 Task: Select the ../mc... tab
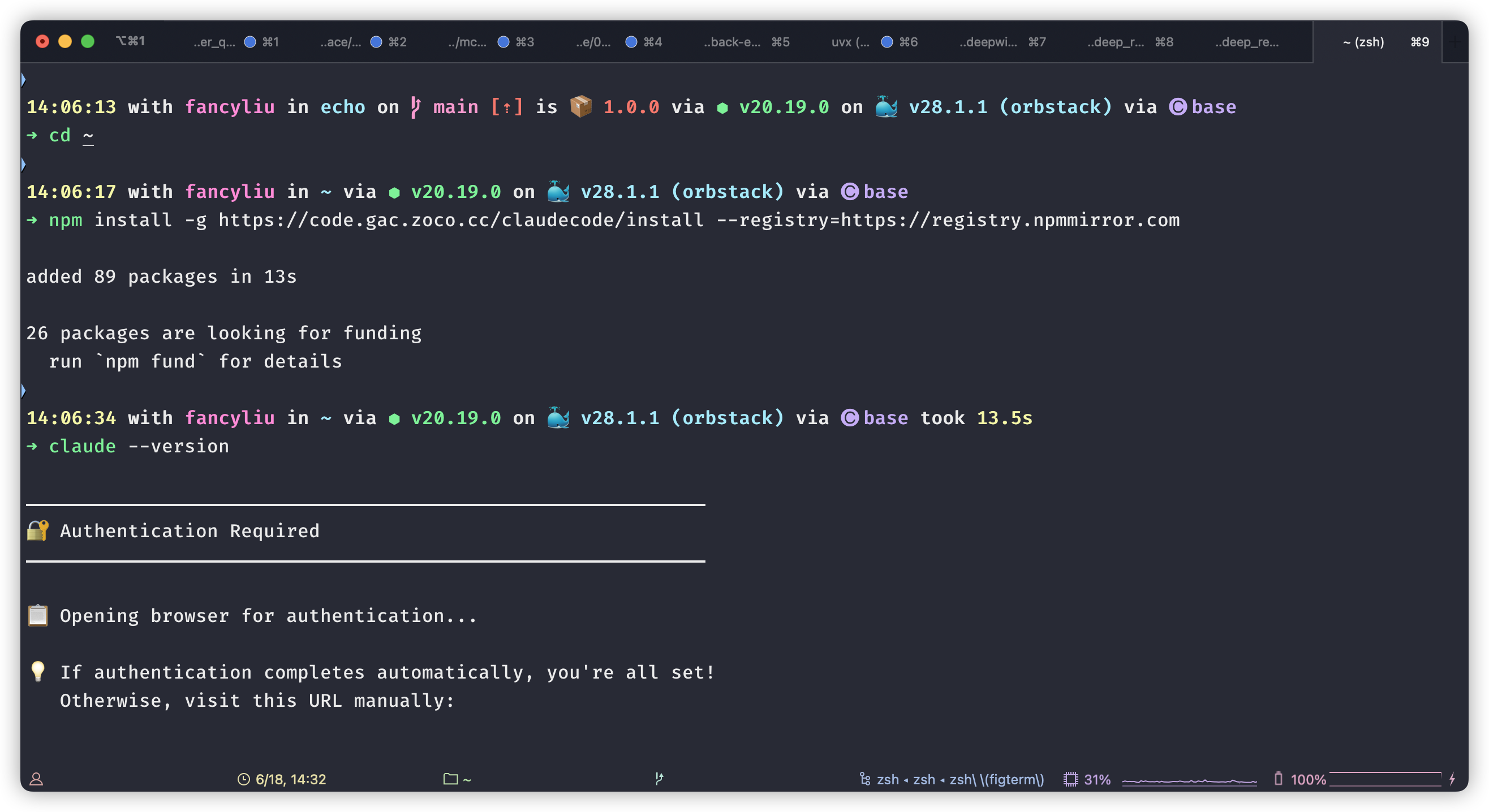(468, 42)
